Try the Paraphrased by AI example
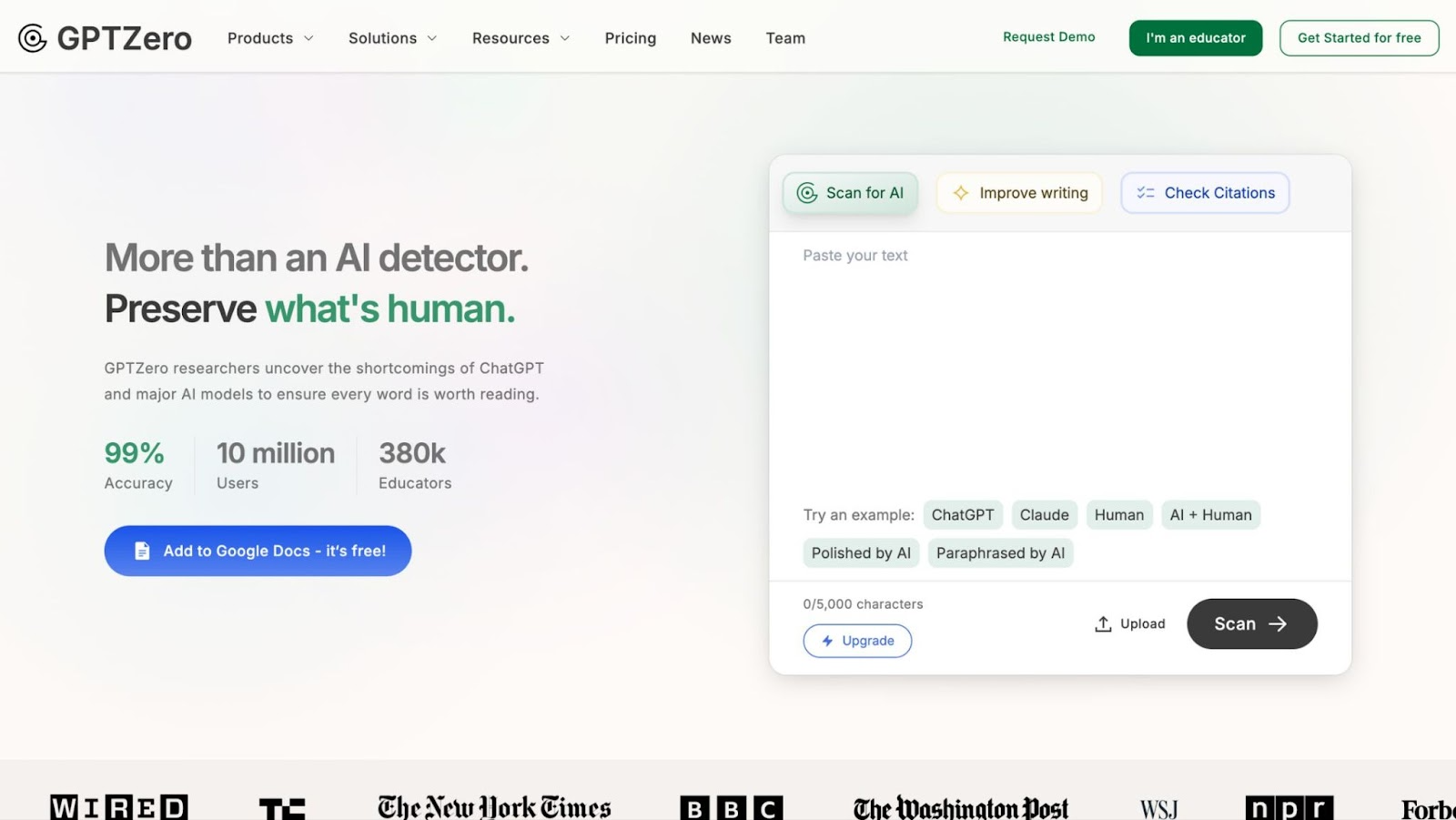The image size is (1456, 820). pyautogui.click(x=1000, y=553)
